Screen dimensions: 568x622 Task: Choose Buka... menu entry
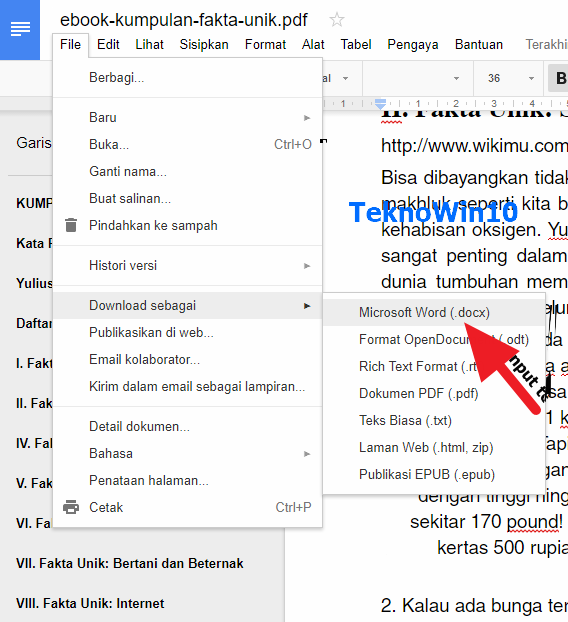pos(187,144)
